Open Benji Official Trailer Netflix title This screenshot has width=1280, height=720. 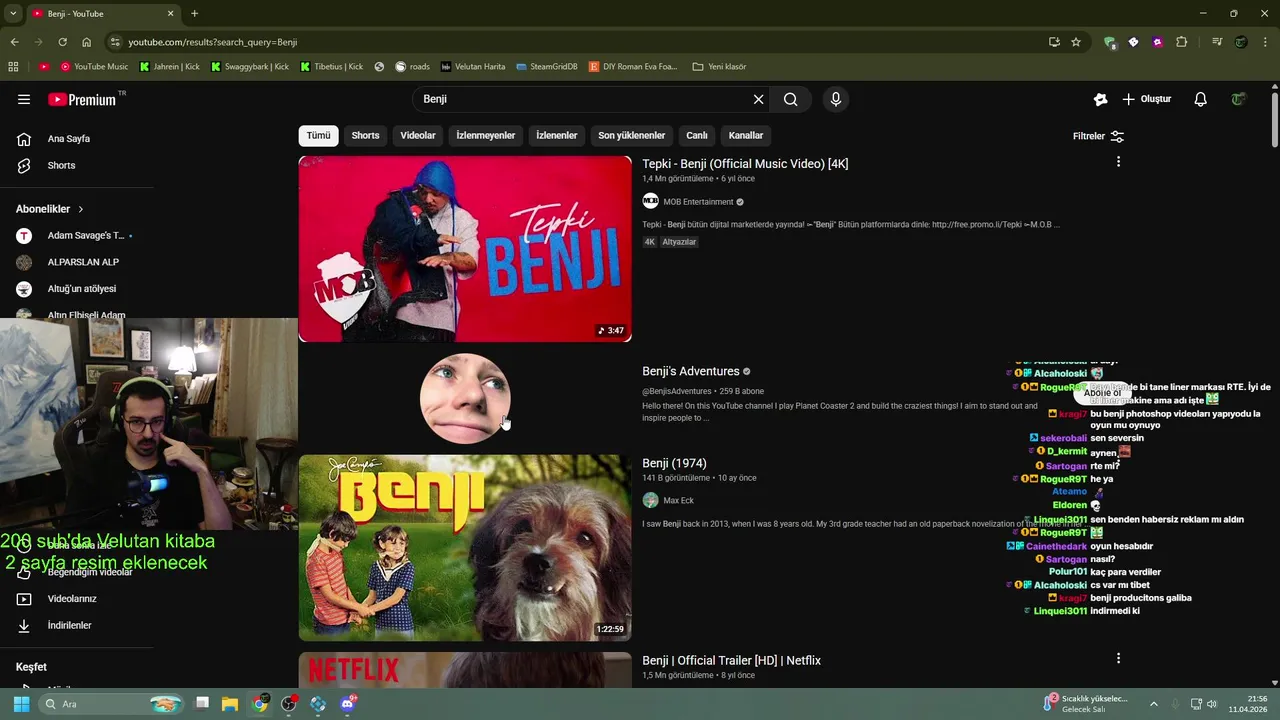pyautogui.click(x=731, y=660)
